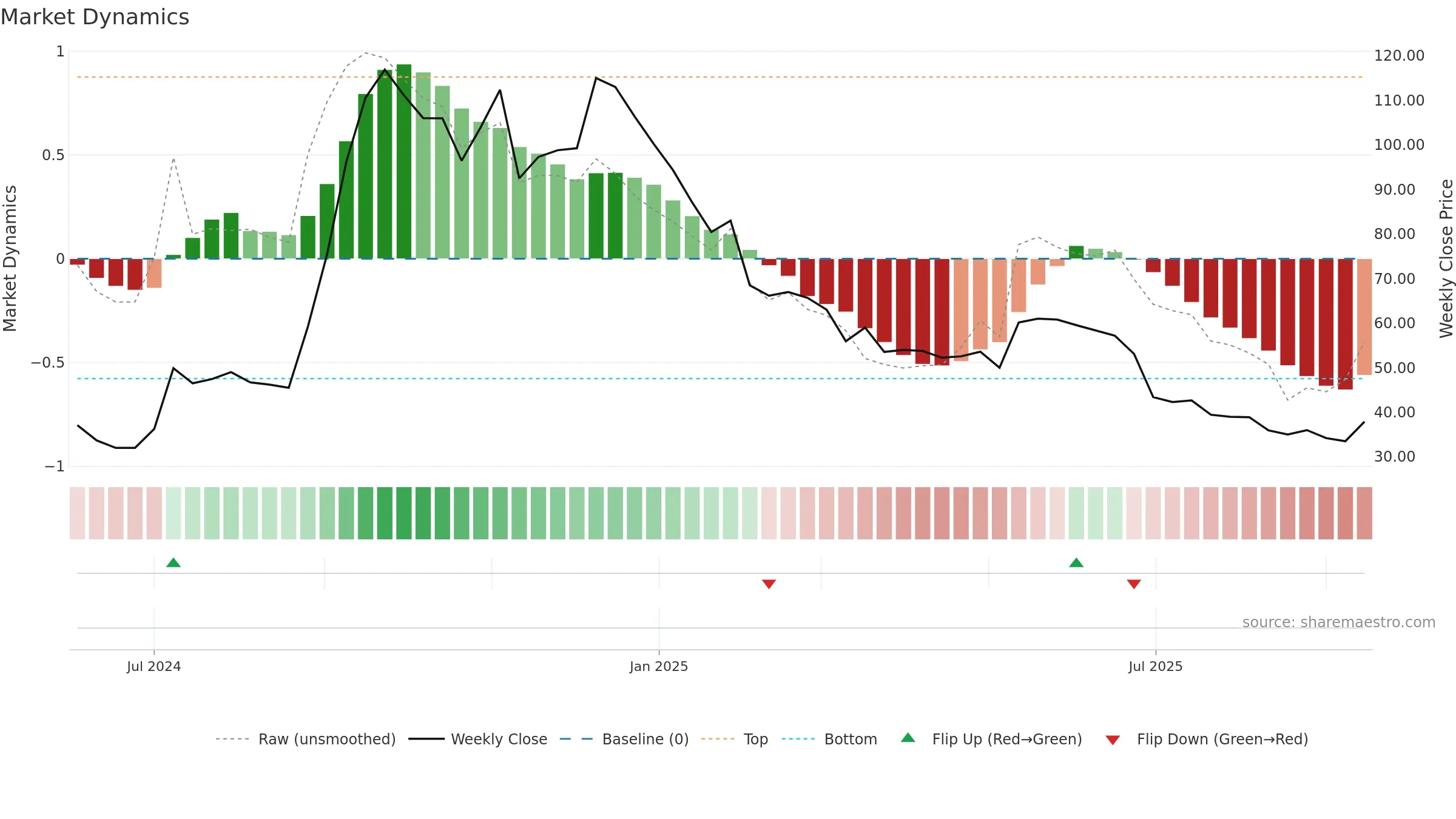Click the Jul 2024 x-axis label
The width and height of the screenshot is (1456, 819).
pos(154,666)
